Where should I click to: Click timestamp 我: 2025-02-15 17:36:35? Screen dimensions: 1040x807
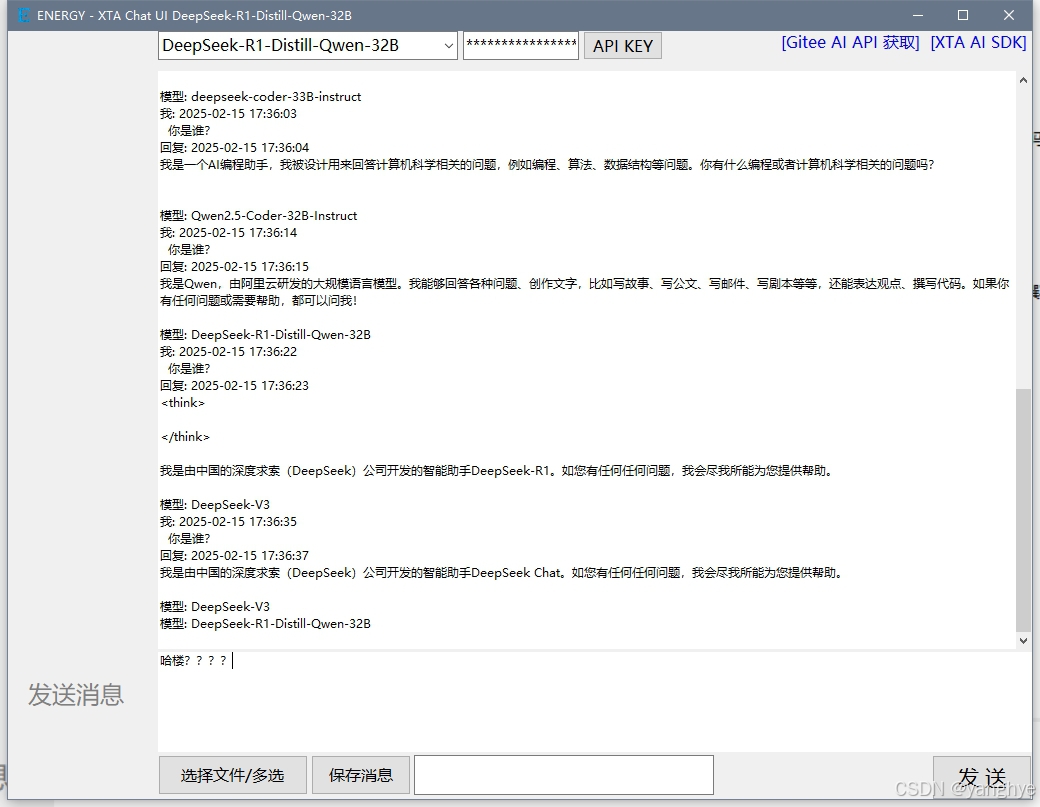228,522
